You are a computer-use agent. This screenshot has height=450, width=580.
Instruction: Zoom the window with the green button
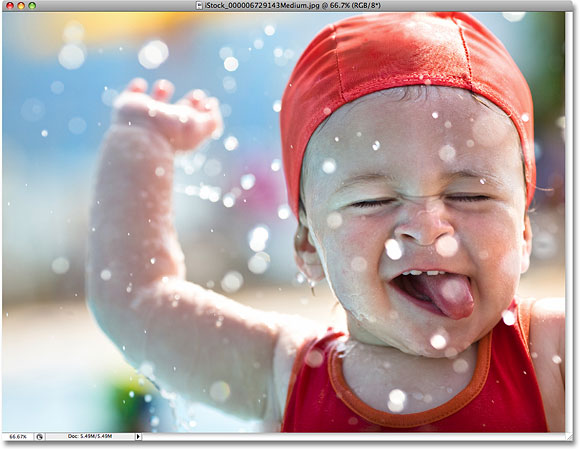(32, 6)
